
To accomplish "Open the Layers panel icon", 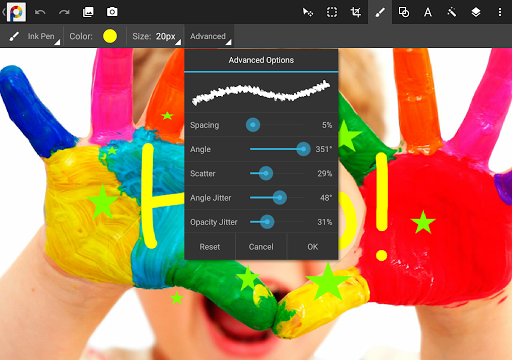I will (x=476, y=12).
